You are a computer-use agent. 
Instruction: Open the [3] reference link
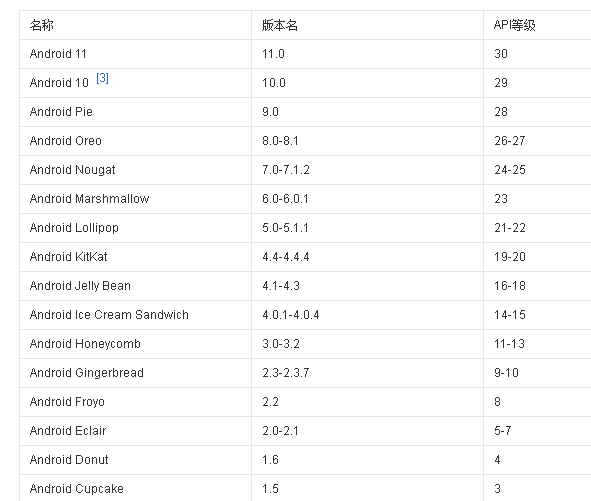pos(102,78)
